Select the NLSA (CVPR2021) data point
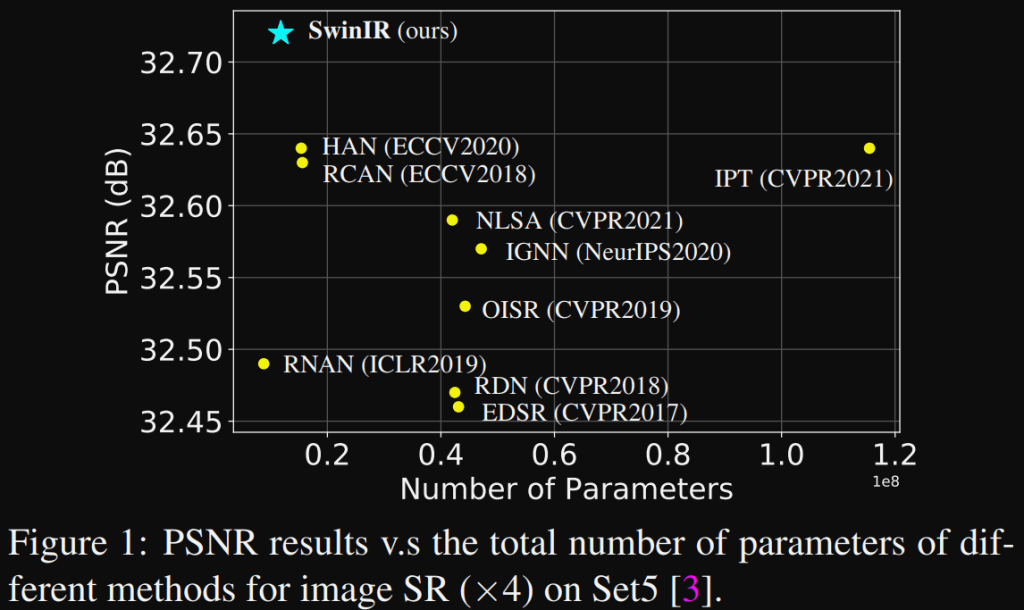Screen dimensions: 1024x610 tap(452, 220)
